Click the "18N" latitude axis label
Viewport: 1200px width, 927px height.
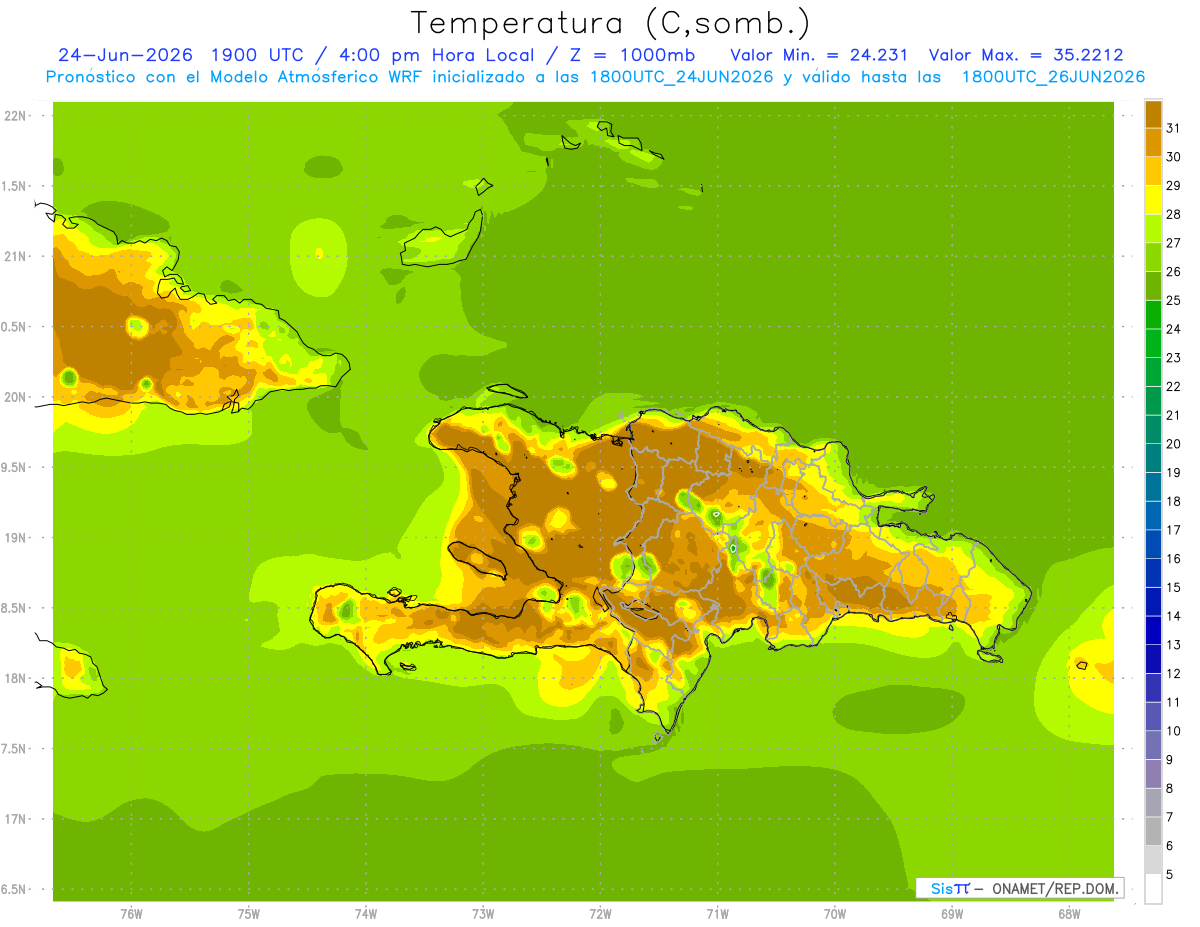point(16,679)
